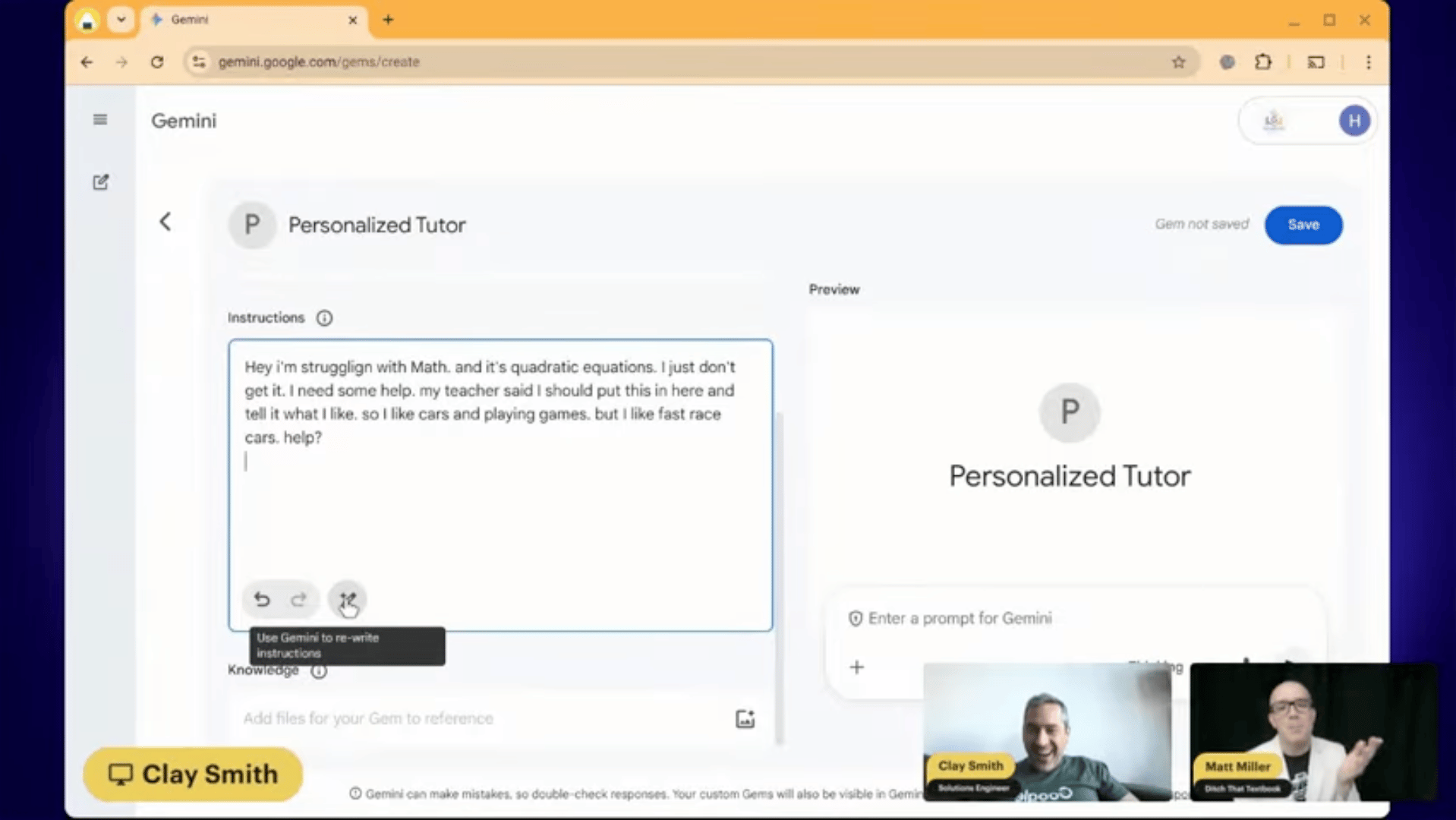Undo the last instructions edit
The image size is (1456, 820).
(x=262, y=600)
